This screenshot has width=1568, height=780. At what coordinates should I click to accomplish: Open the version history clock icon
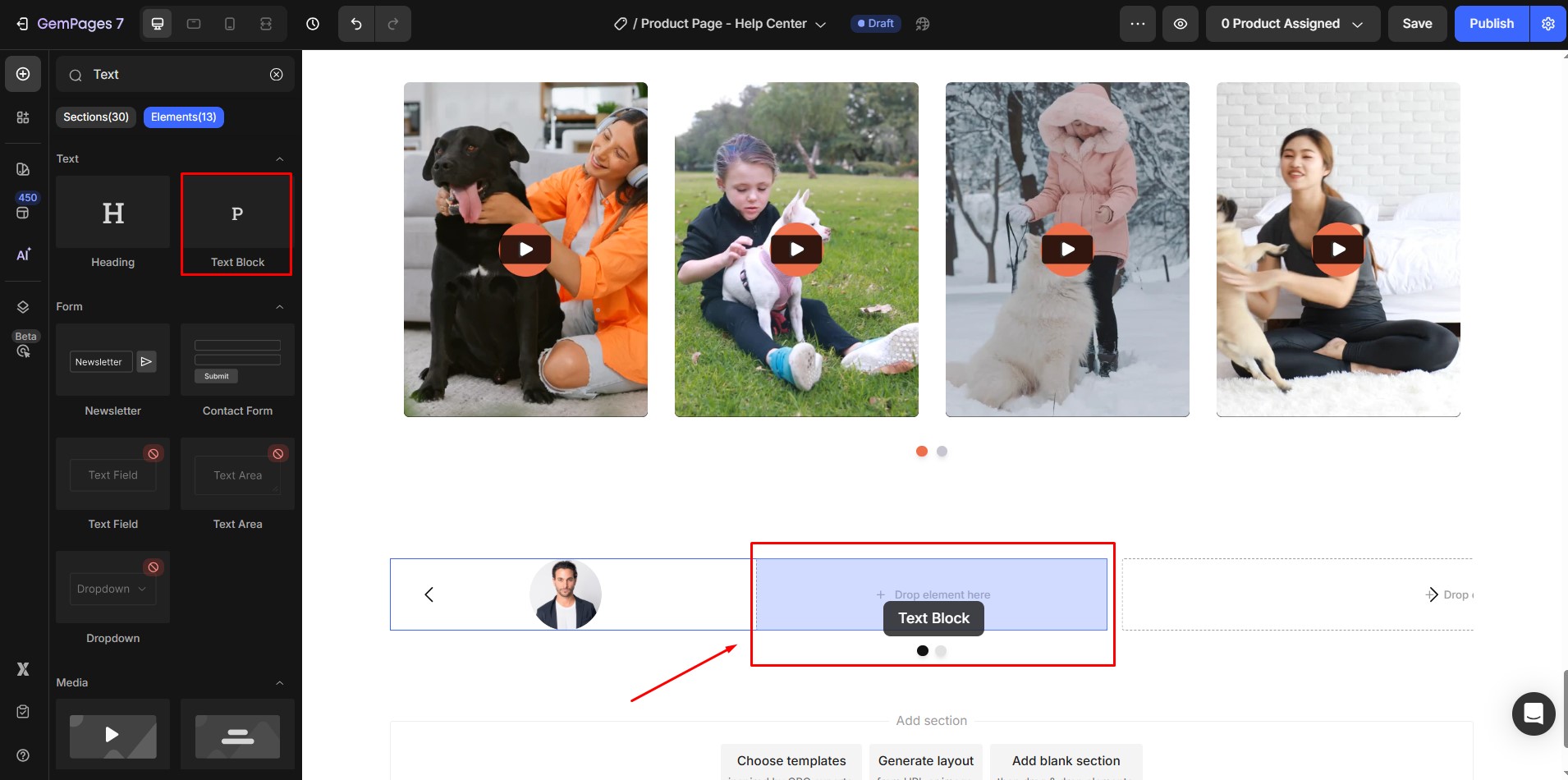313,24
